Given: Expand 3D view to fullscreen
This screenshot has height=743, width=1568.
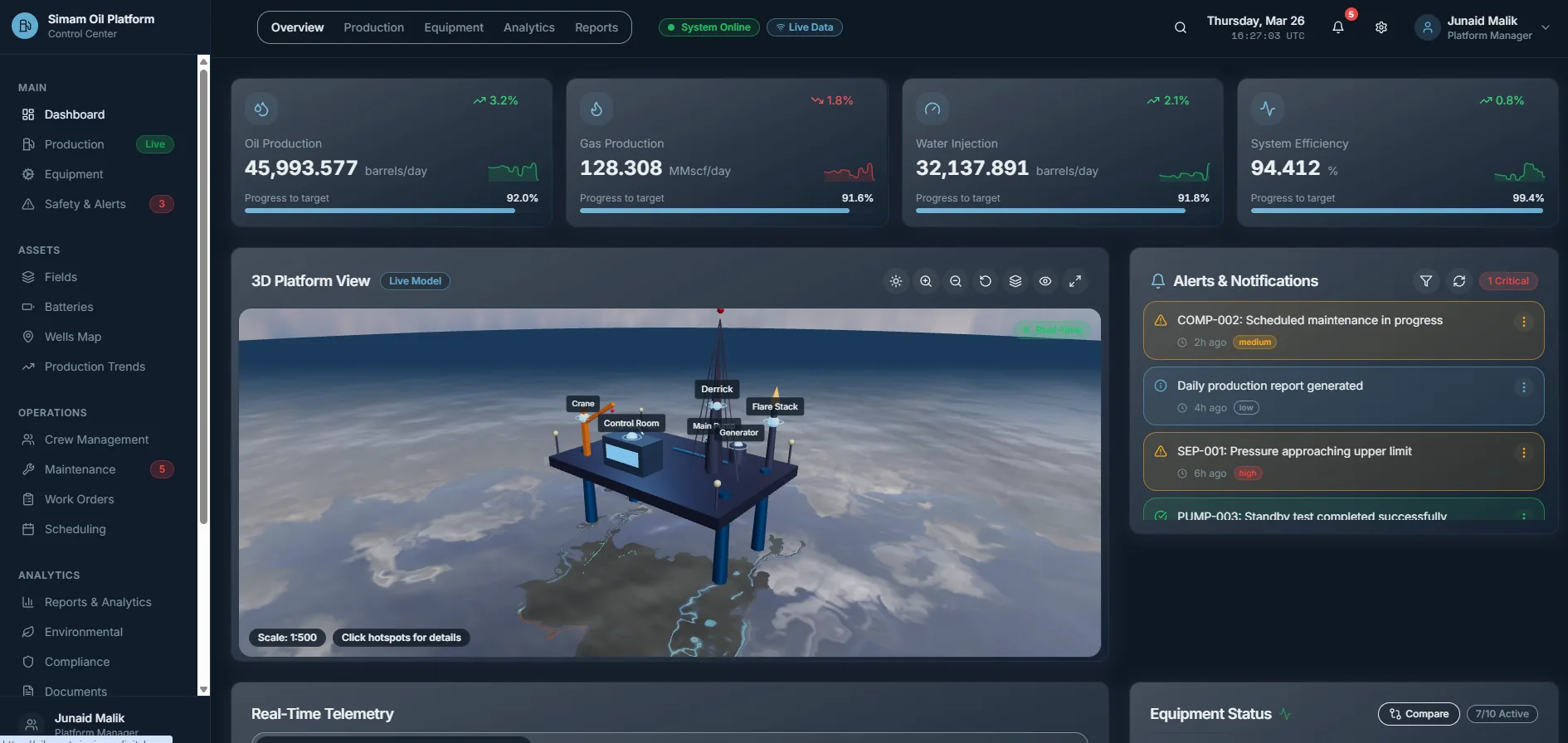Looking at the screenshot, I should click(x=1075, y=281).
